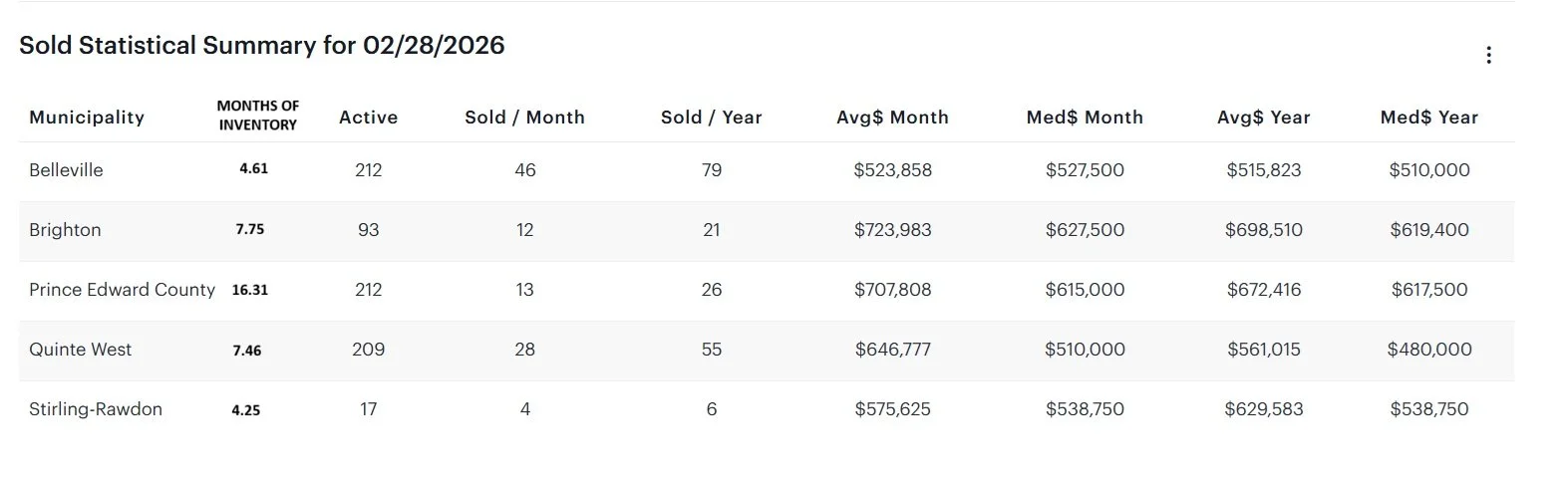The image size is (1568, 483).
Task: Open Prince Edward County row
Action: pos(122,290)
